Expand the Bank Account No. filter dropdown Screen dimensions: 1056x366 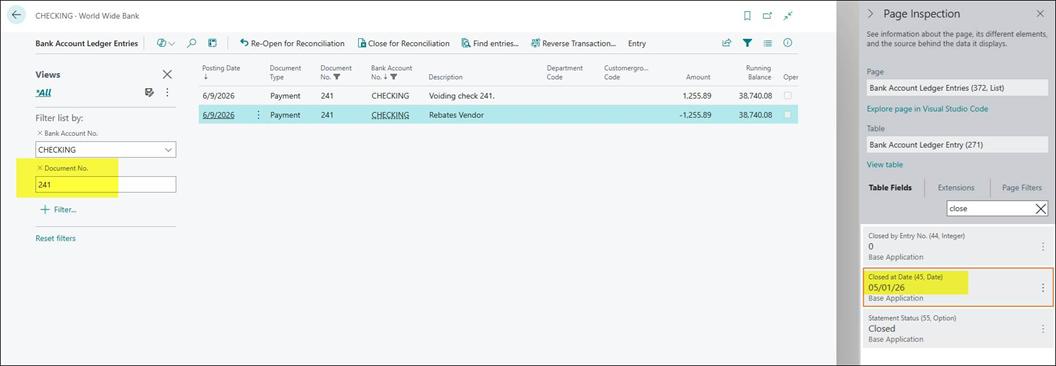(168, 150)
